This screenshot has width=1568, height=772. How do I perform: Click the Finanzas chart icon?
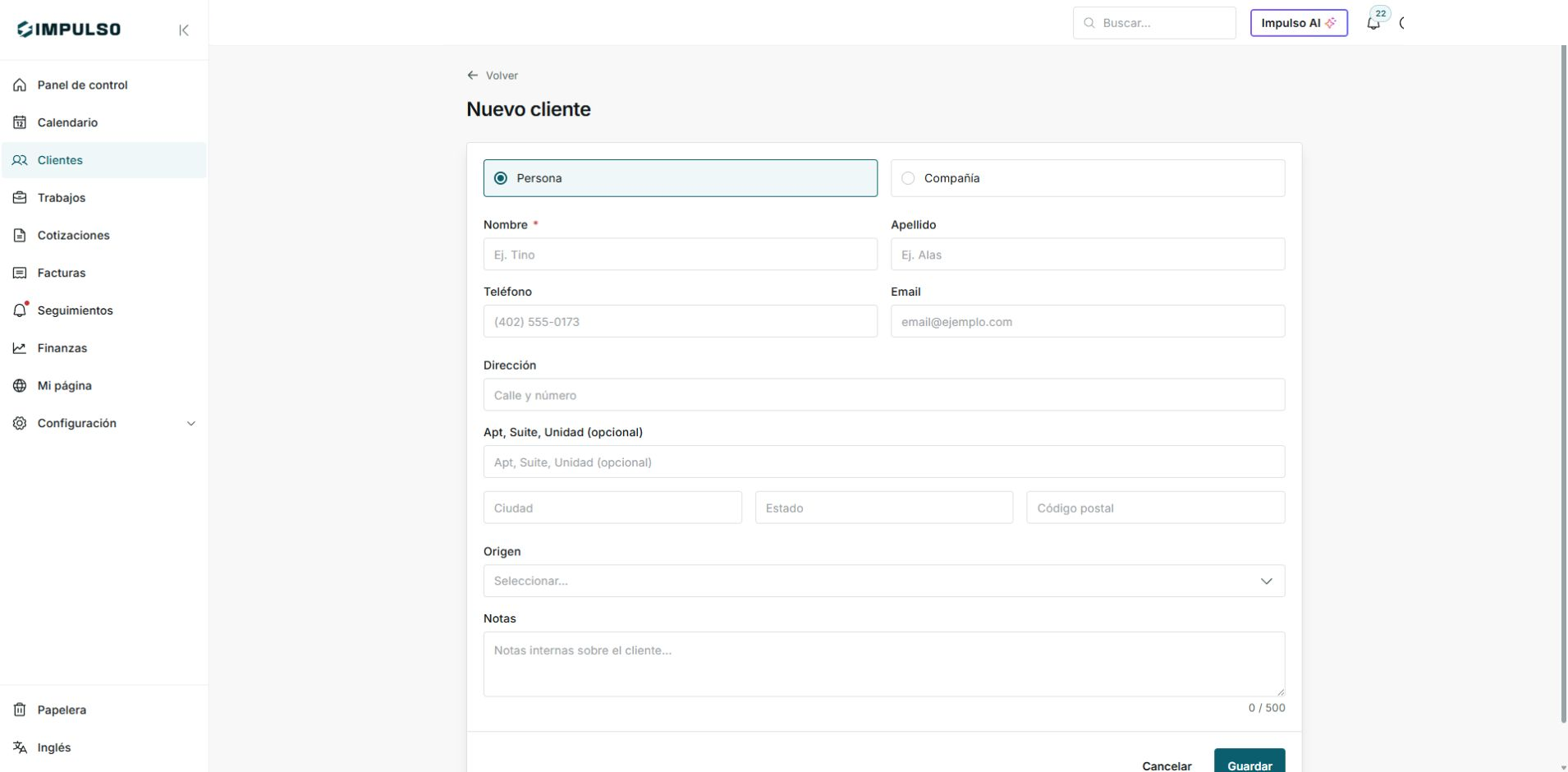20,348
